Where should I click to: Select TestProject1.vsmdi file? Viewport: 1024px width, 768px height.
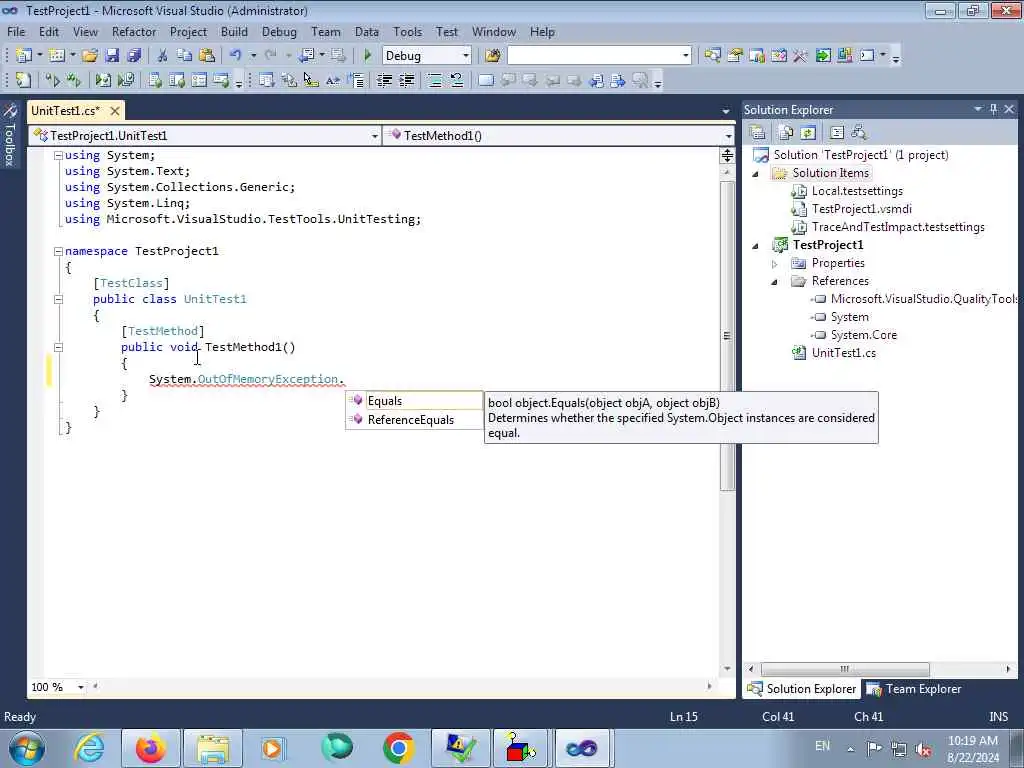(861, 210)
